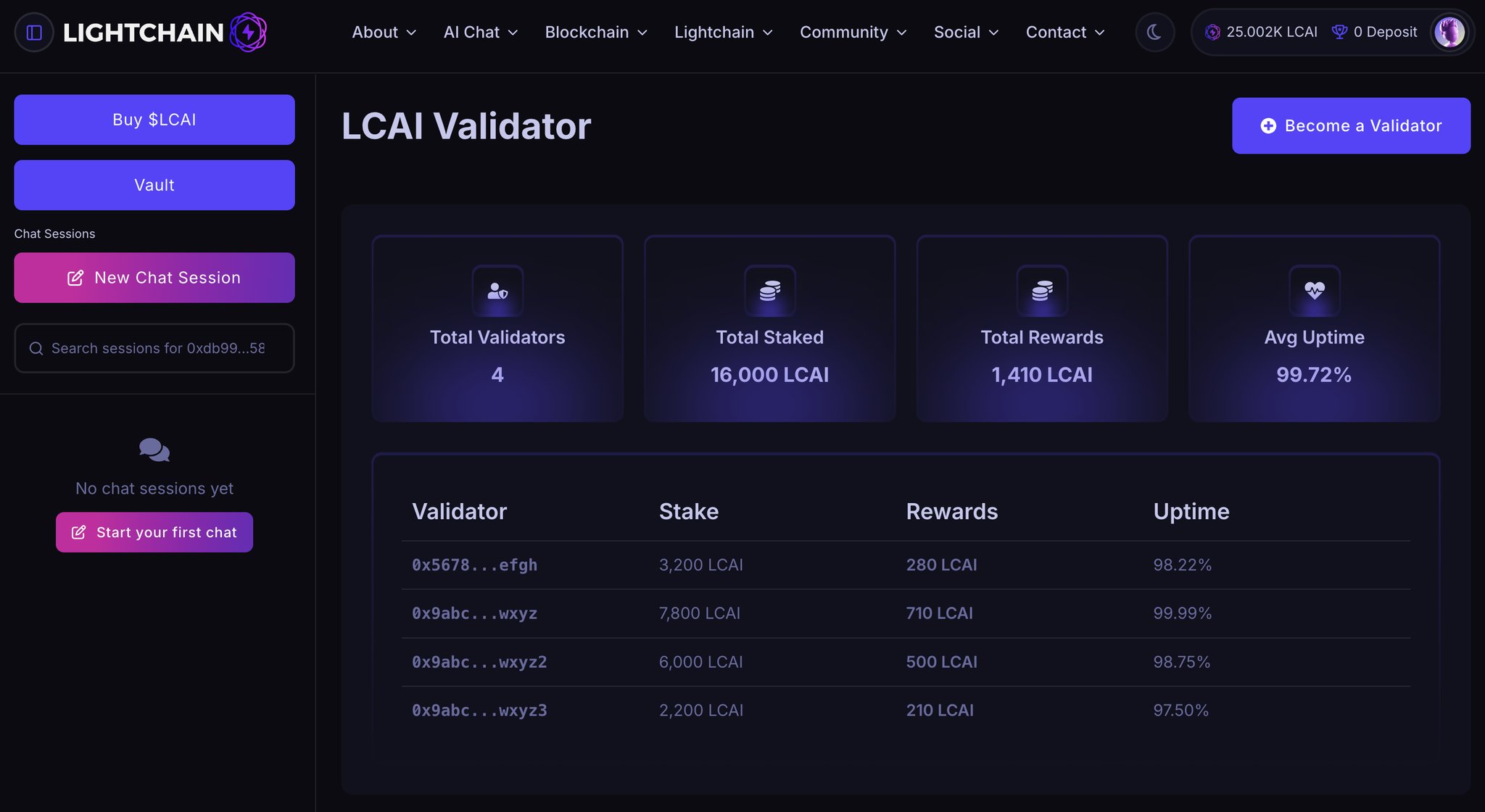The image size is (1485, 812).
Task: Select validator row 0x5678...efgh
Action: (x=906, y=565)
